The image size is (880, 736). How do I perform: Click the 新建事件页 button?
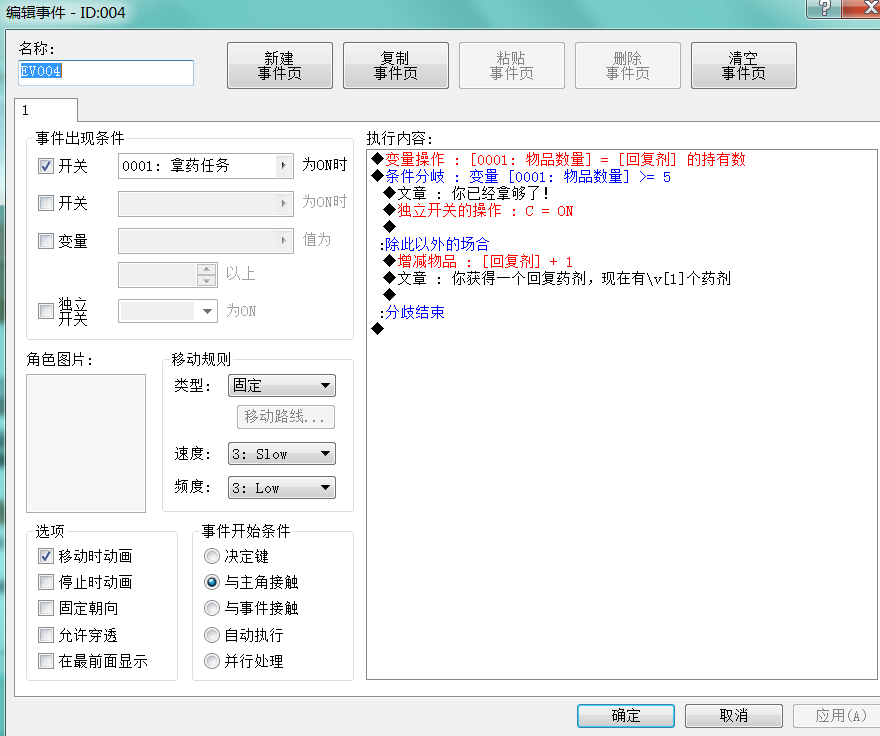[279, 66]
